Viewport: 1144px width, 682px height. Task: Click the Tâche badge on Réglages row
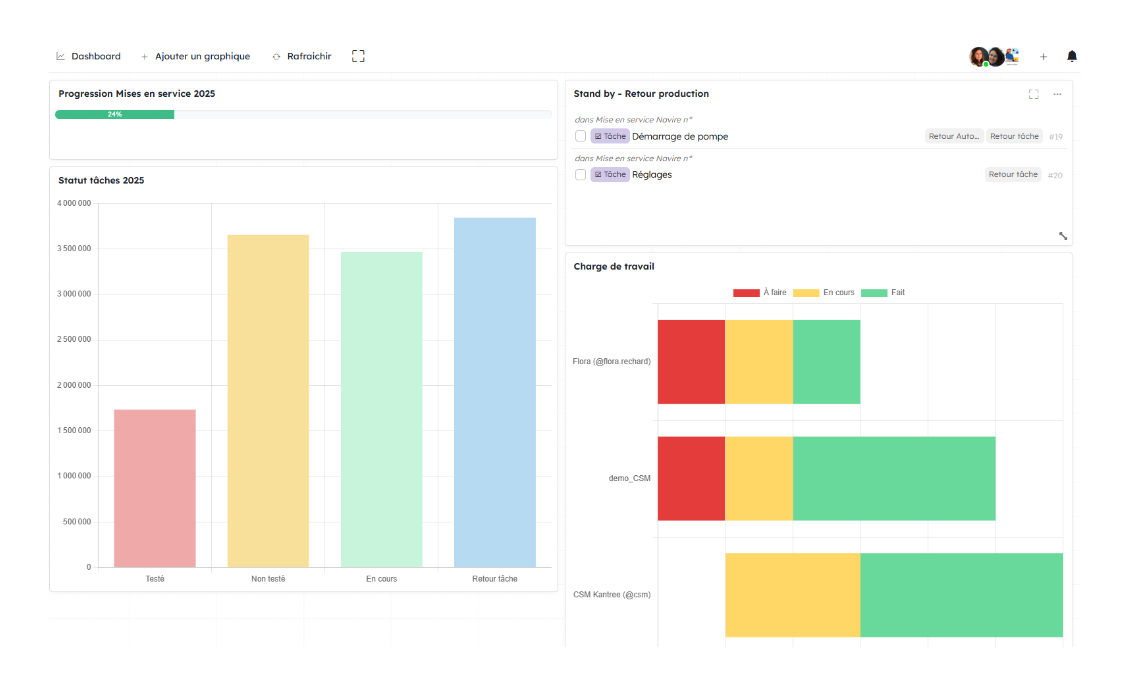[x=610, y=174]
